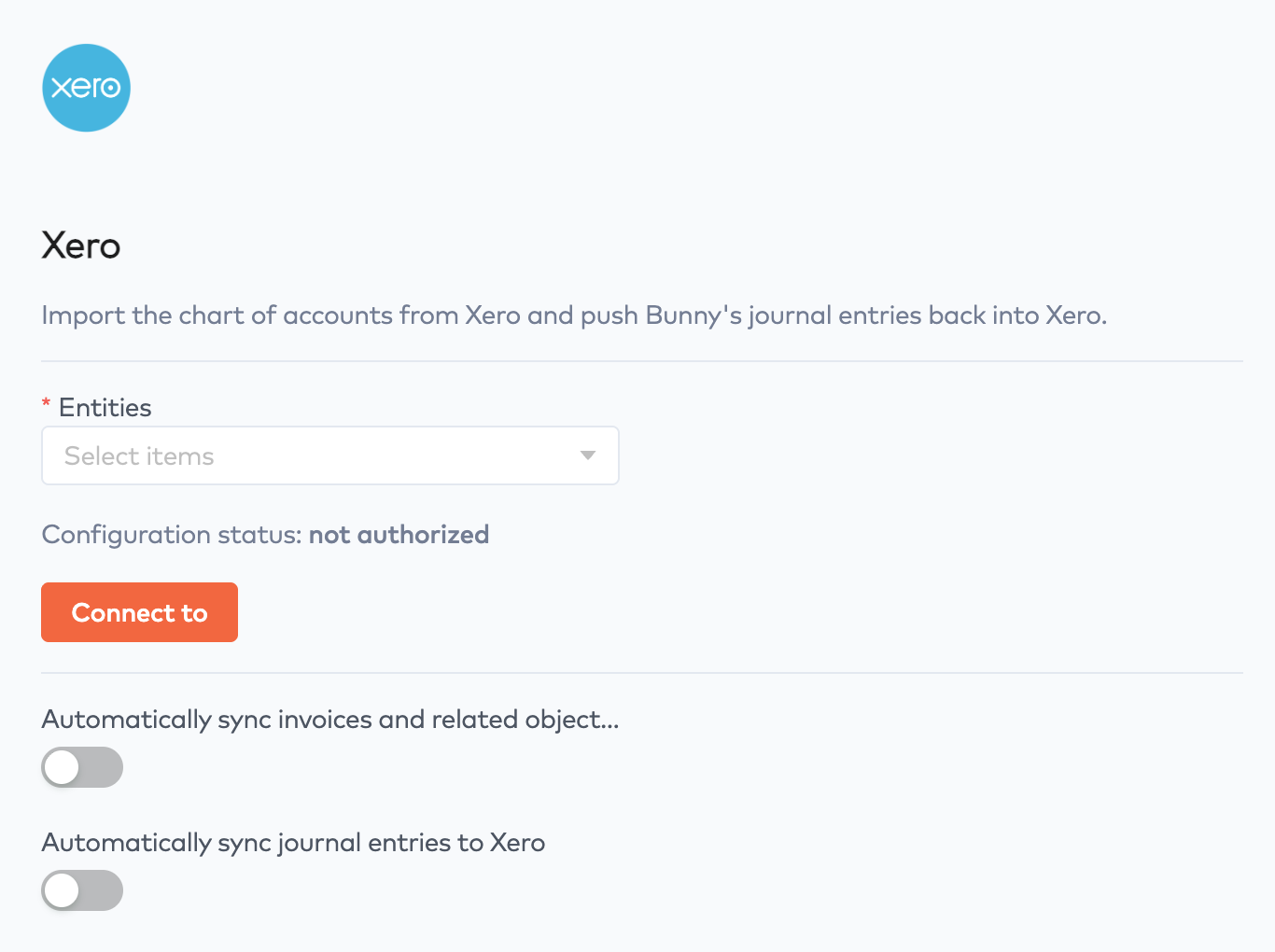
Task: Expand the Entities dropdown arrow
Action: (588, 455)
